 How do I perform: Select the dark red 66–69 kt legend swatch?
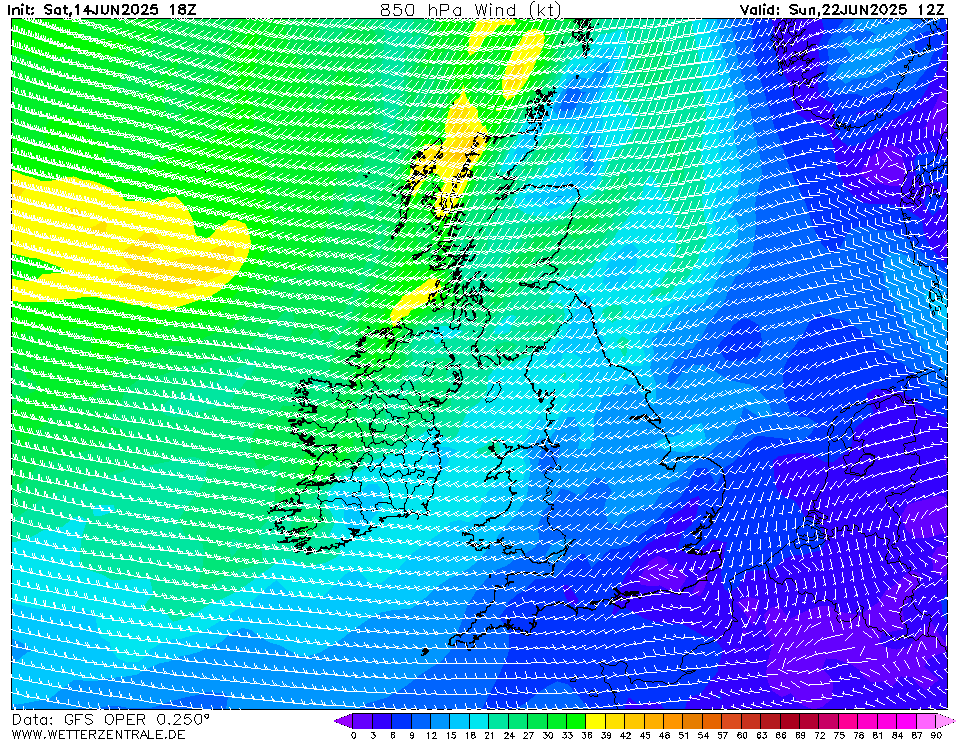point(790,721)
